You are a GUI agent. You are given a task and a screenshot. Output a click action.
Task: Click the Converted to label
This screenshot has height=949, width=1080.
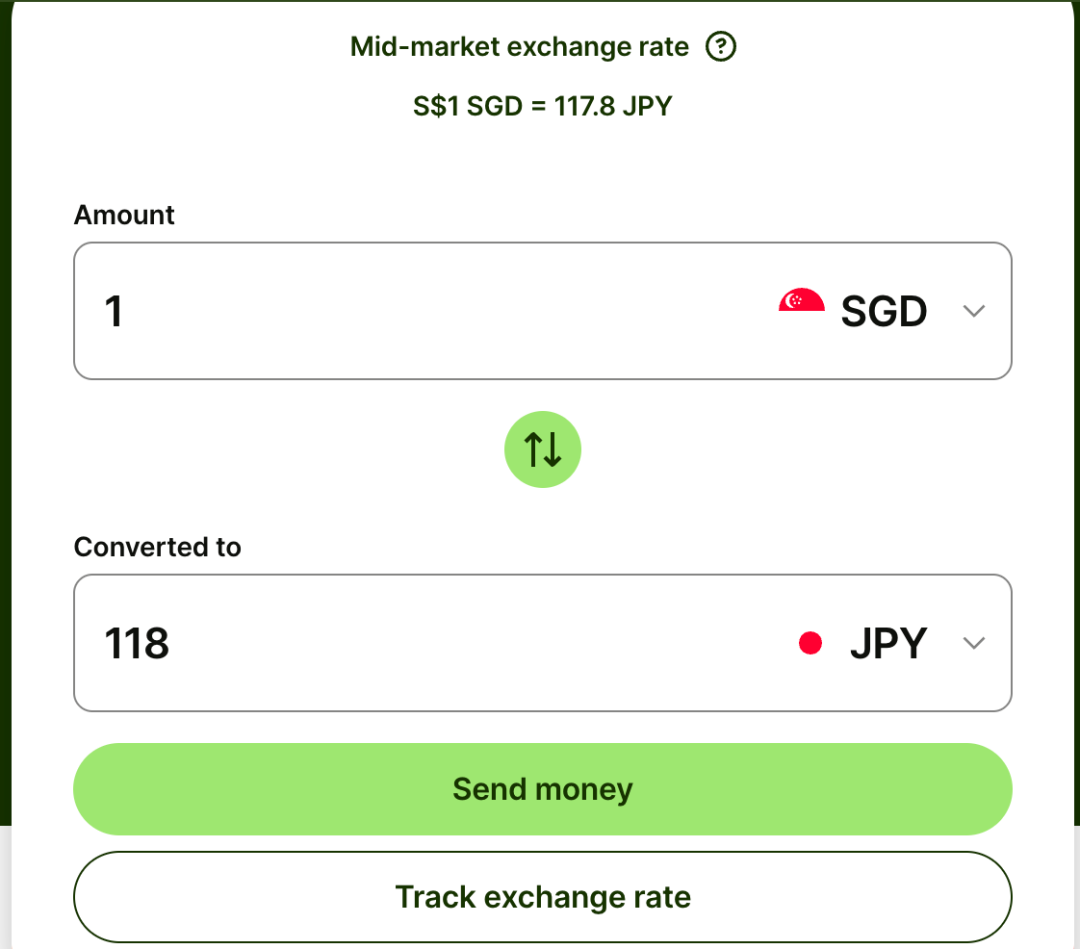tap(157, 547)
